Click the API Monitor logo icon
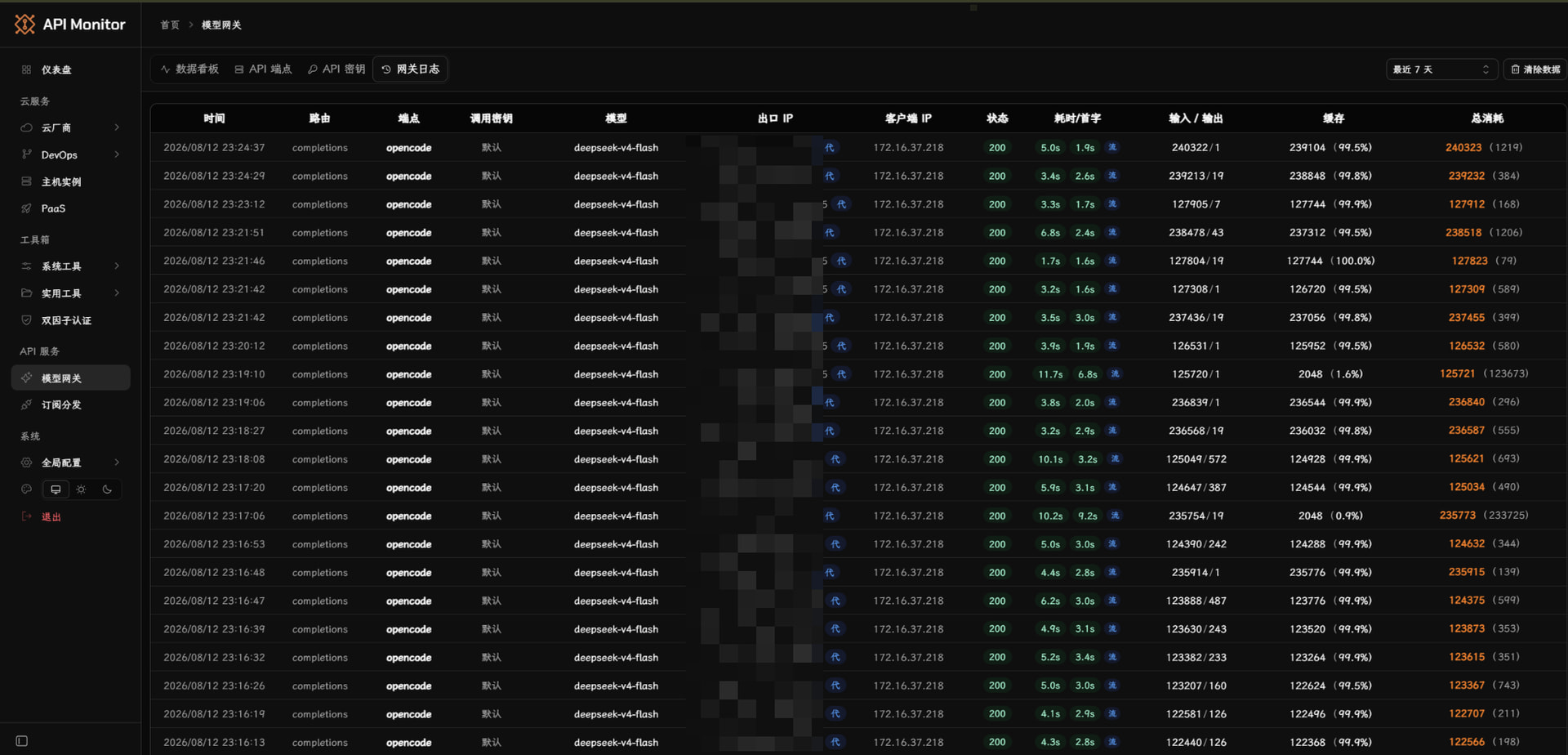 (24, 25)
